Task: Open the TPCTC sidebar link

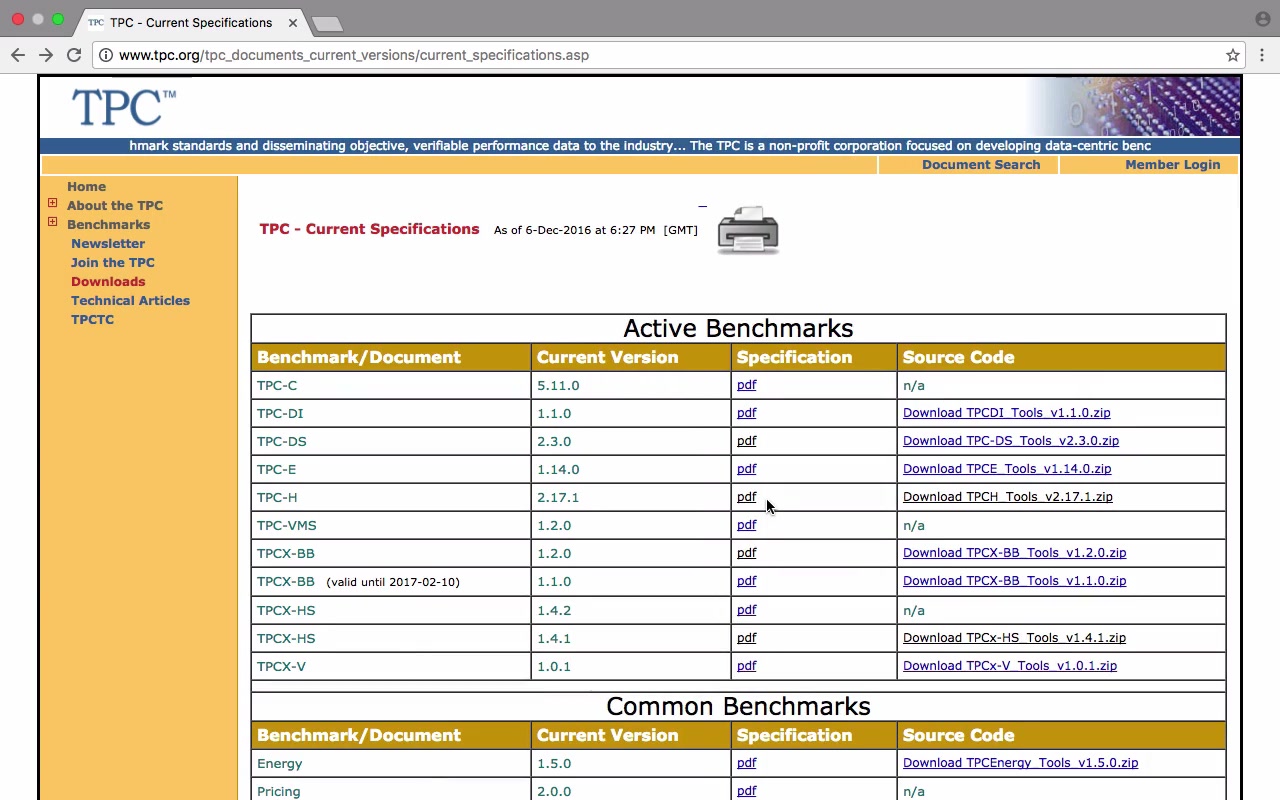Action: (92, 319)
